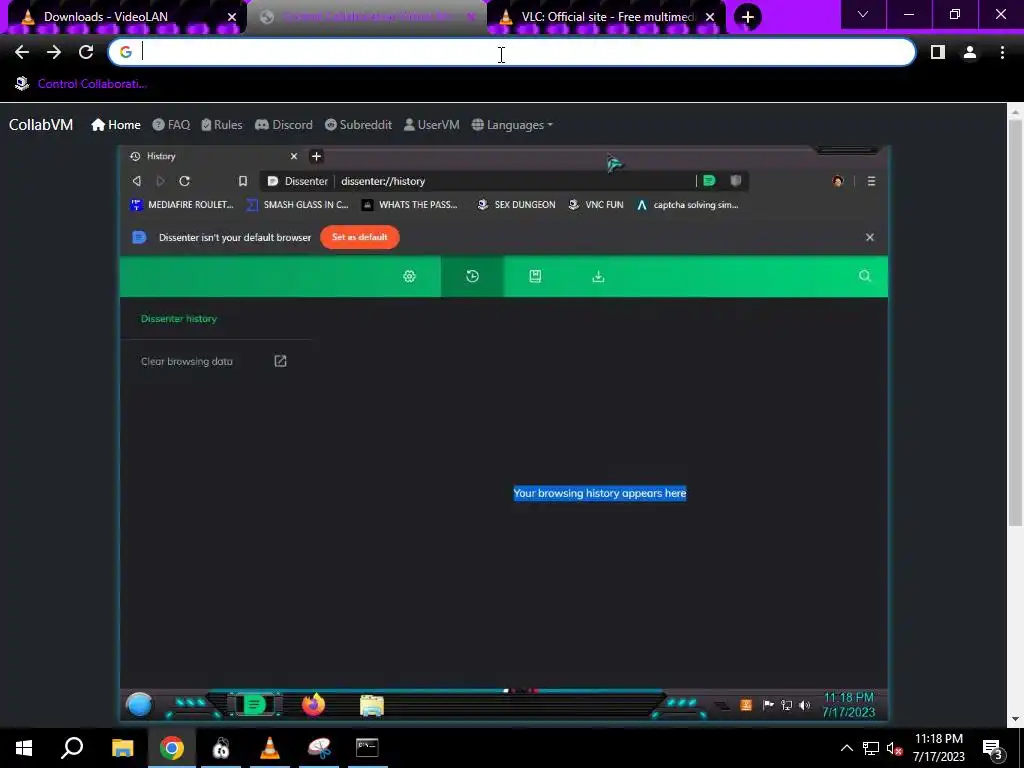This screenshot has height=768, width=1024.
Task: Open captcha solving sim... bookmark
Action: tap(687, 204)
